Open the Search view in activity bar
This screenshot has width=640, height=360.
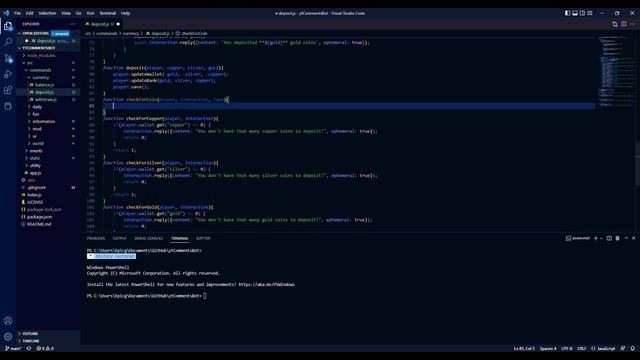coord(8,42)
